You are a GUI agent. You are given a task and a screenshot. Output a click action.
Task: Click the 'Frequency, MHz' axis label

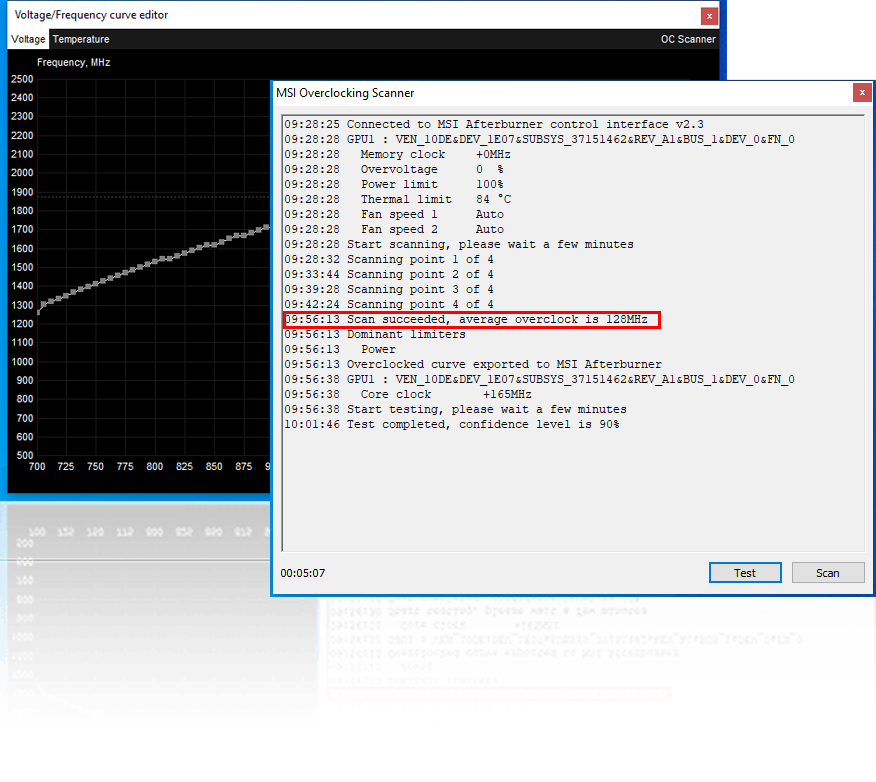(73, 63)
